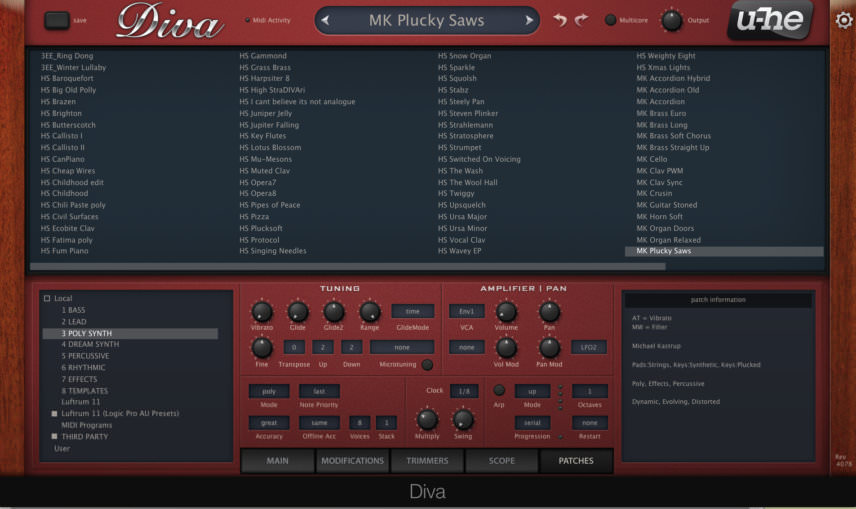Load the MK Cello preset
Viewport: 856px width, 509px height.
(x=652, y=159)
